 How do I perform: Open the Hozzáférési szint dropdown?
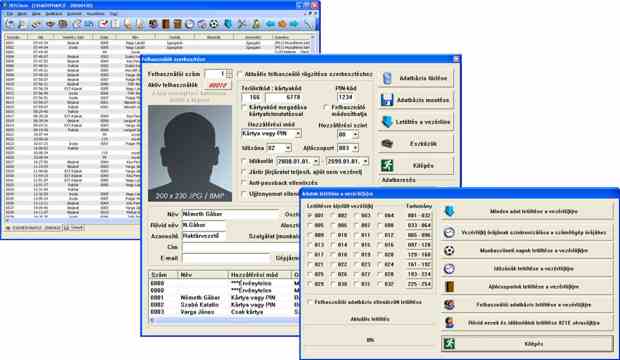pyautogui.click(x=355, y=135)
